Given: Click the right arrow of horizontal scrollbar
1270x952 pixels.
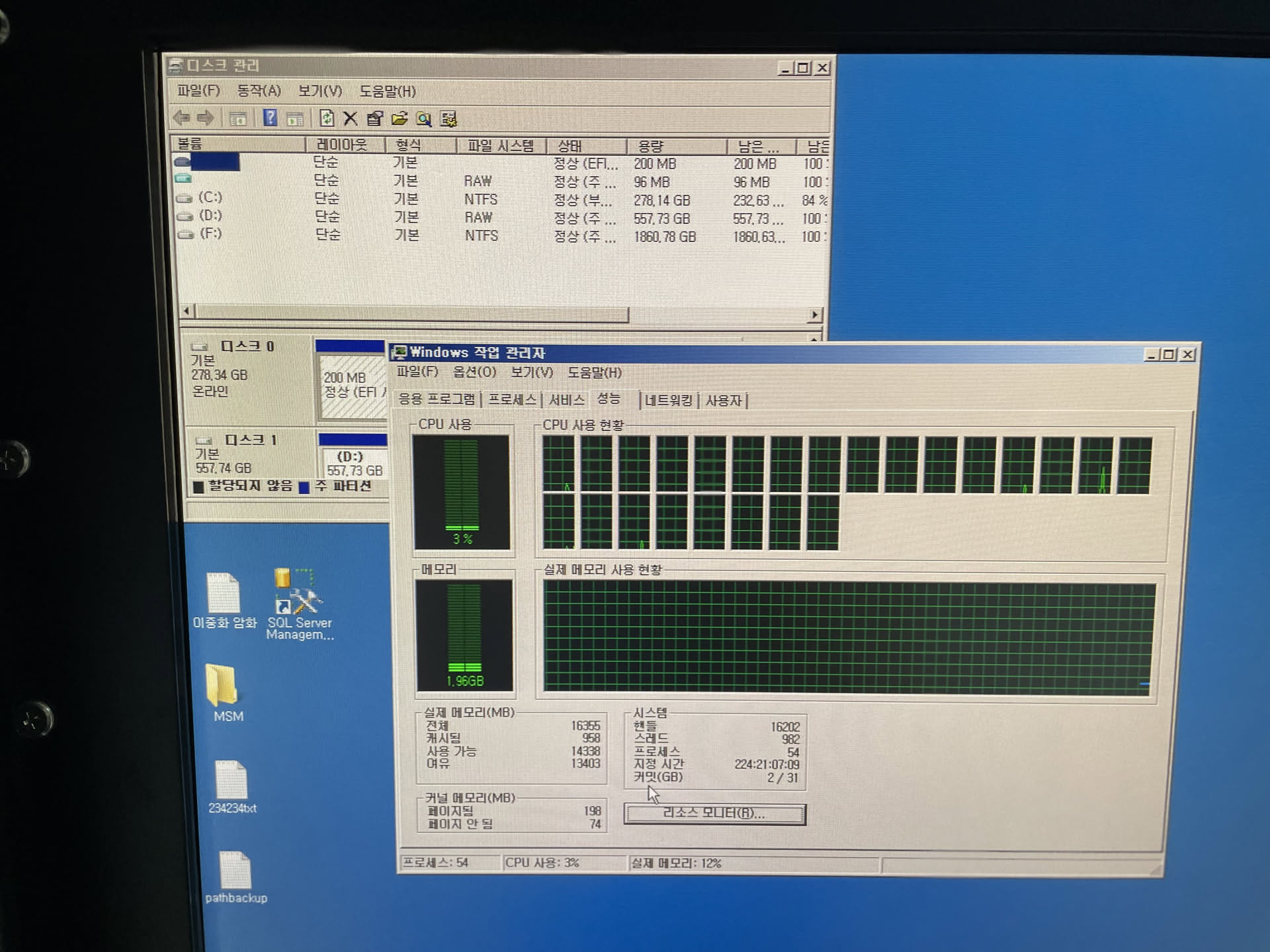Looking at the screenshot, I should coord(816,315).
